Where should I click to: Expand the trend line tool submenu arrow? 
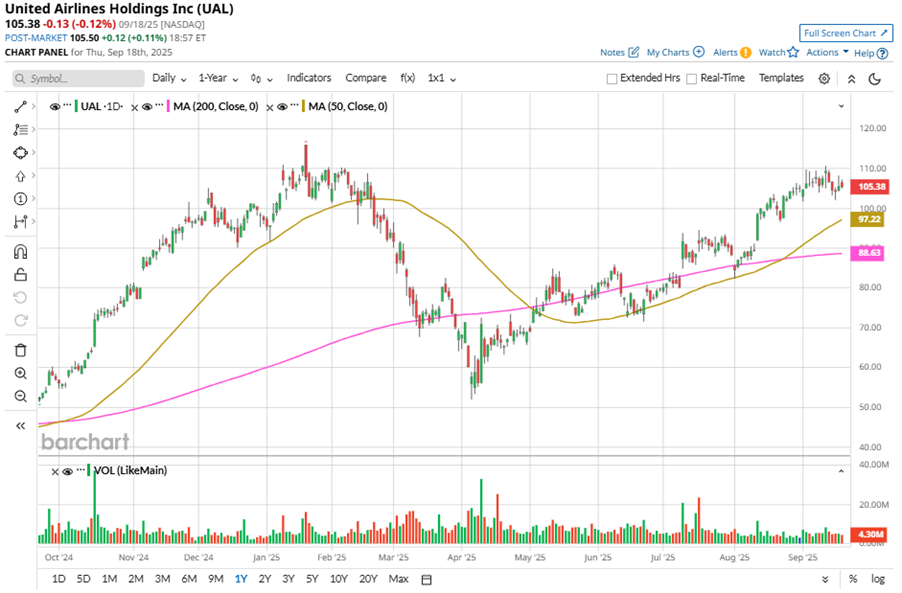(x=34, y=106)
